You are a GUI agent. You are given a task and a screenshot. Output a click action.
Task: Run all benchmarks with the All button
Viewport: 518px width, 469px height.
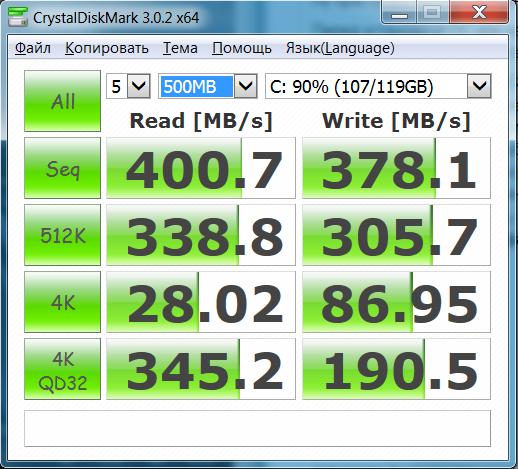point(62,101)
